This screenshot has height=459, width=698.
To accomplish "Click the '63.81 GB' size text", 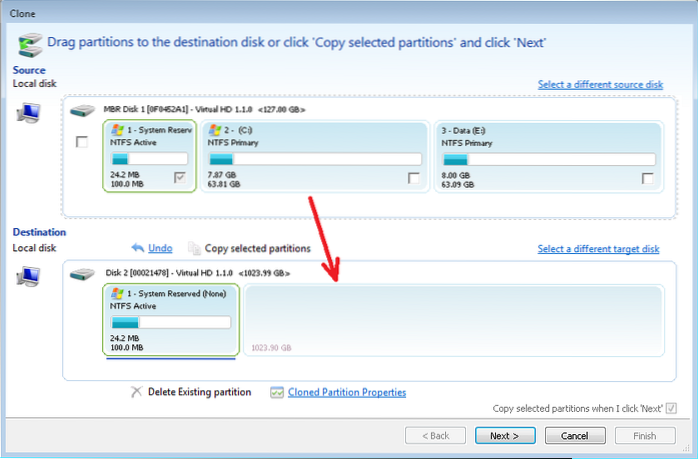I will point(224,184).
